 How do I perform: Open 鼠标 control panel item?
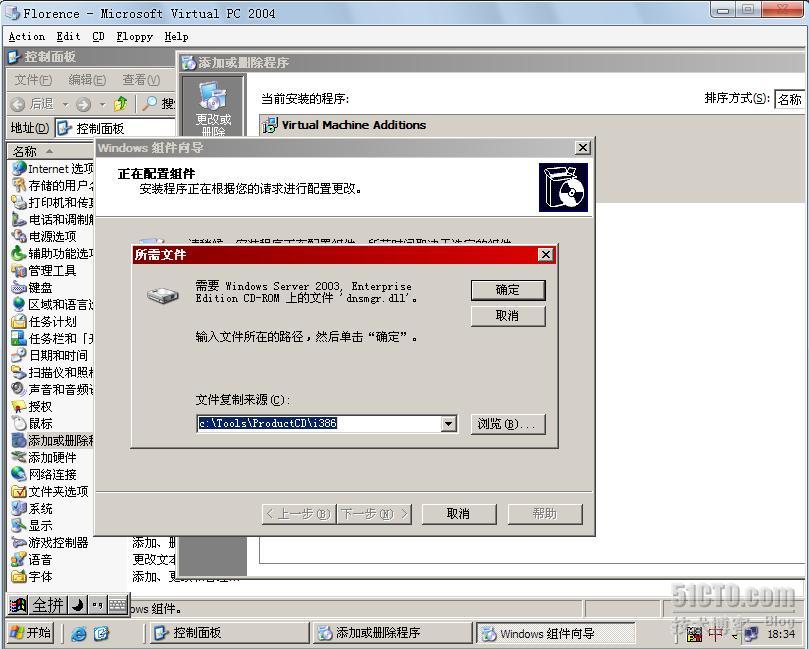click(x=33, y=424)
